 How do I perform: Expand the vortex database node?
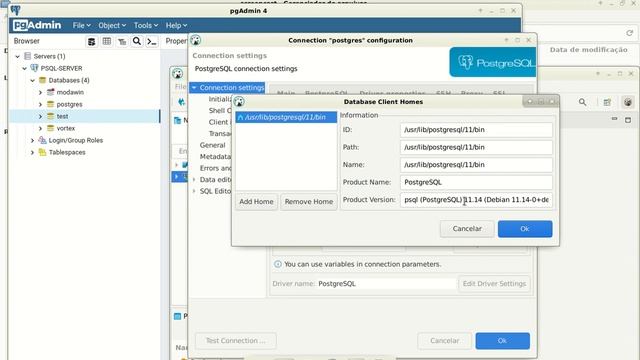[x=40, y=128]
